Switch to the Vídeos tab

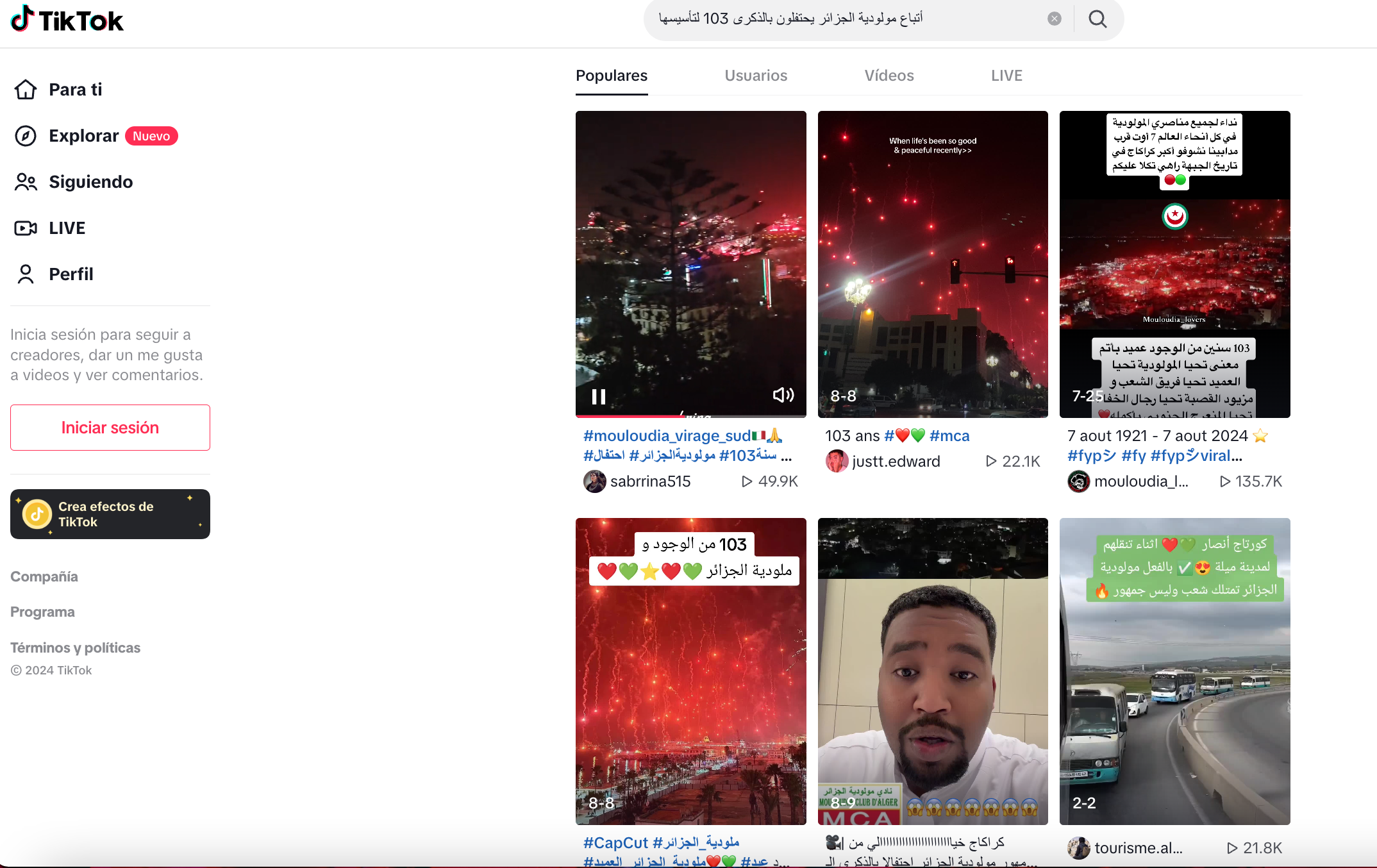(889, 76)
